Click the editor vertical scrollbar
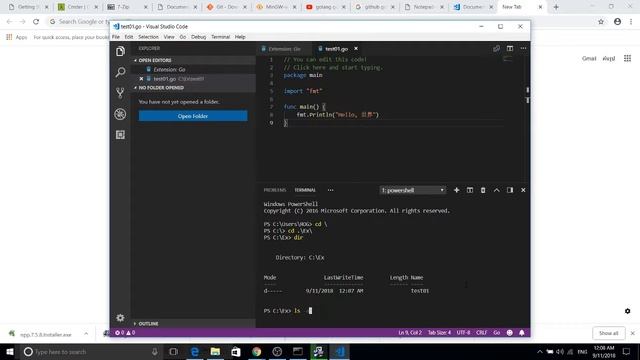Viewport: 640px width, 360px height. pyautogui.click(x=527, y=118)
